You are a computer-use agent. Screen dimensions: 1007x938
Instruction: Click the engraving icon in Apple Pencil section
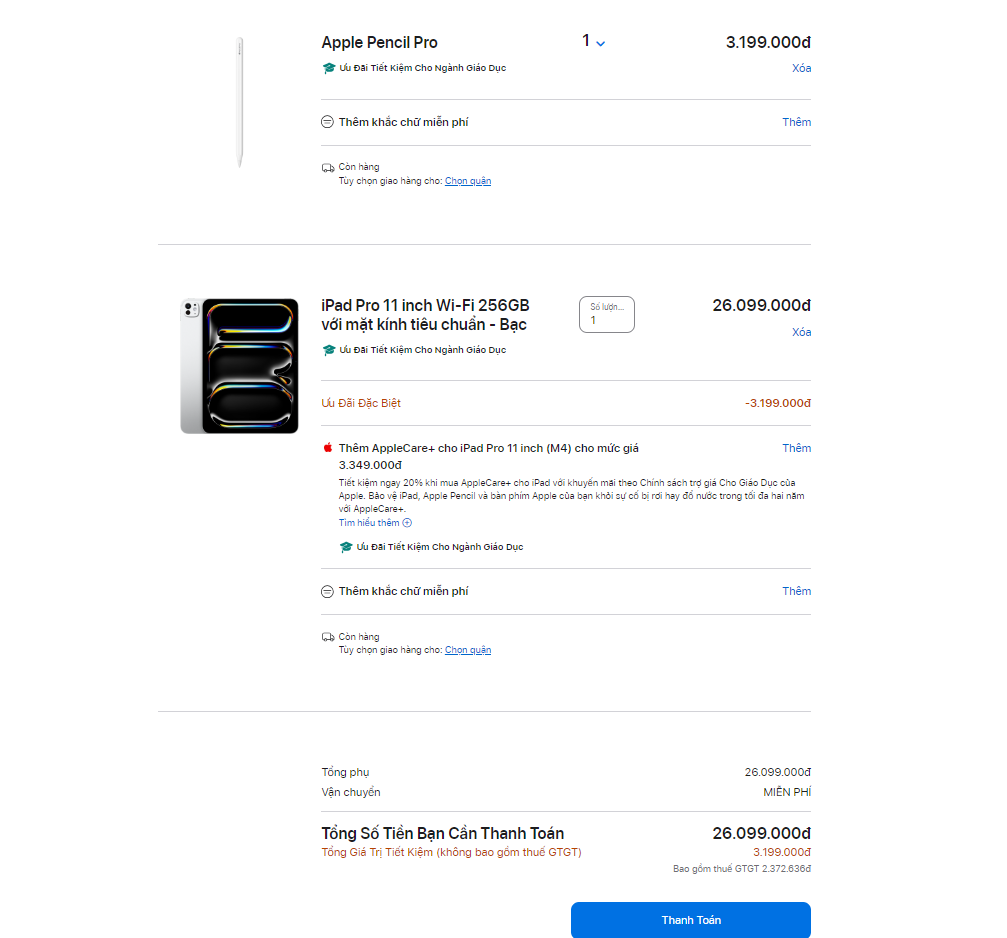click(x=328, y=122)
